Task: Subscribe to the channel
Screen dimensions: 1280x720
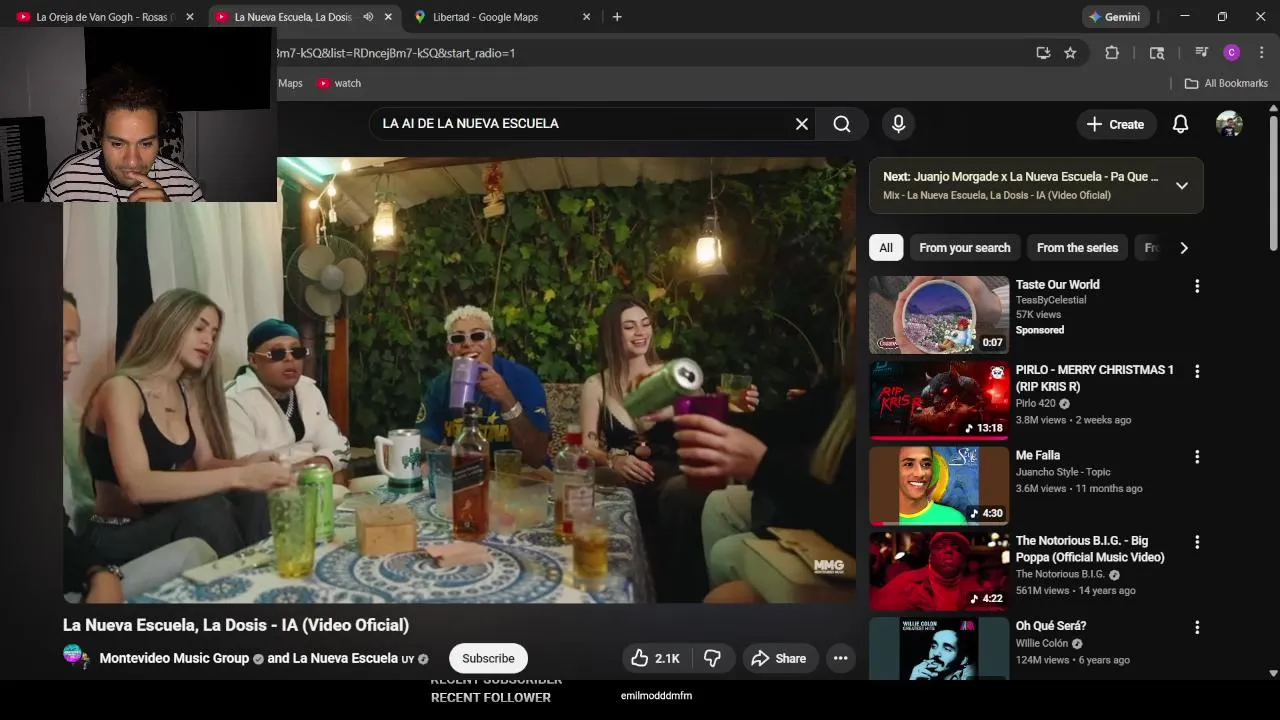Action: pos(488,658)
